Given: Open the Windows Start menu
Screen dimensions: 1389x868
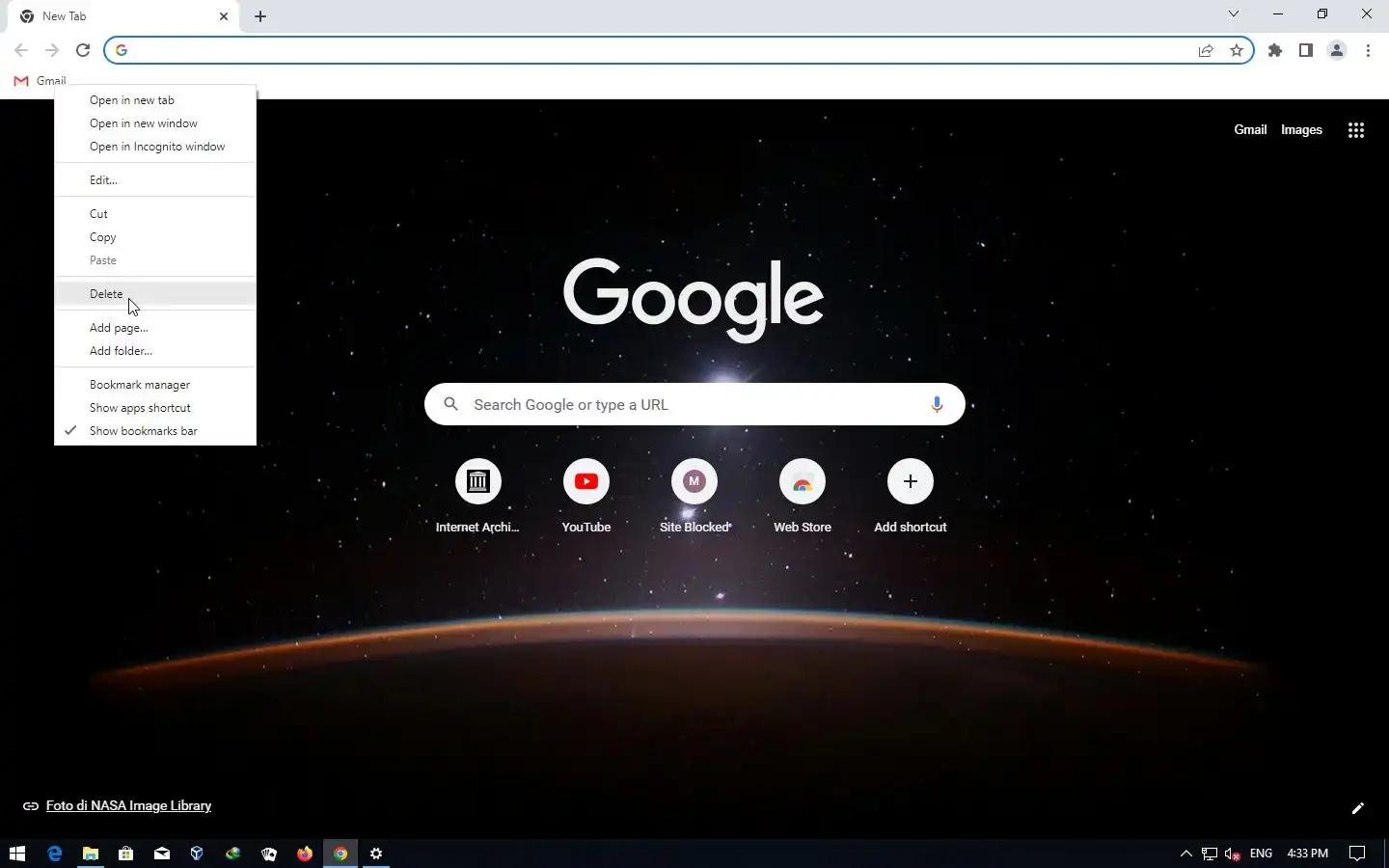Looking at the screenshot, I should [17, 854].
